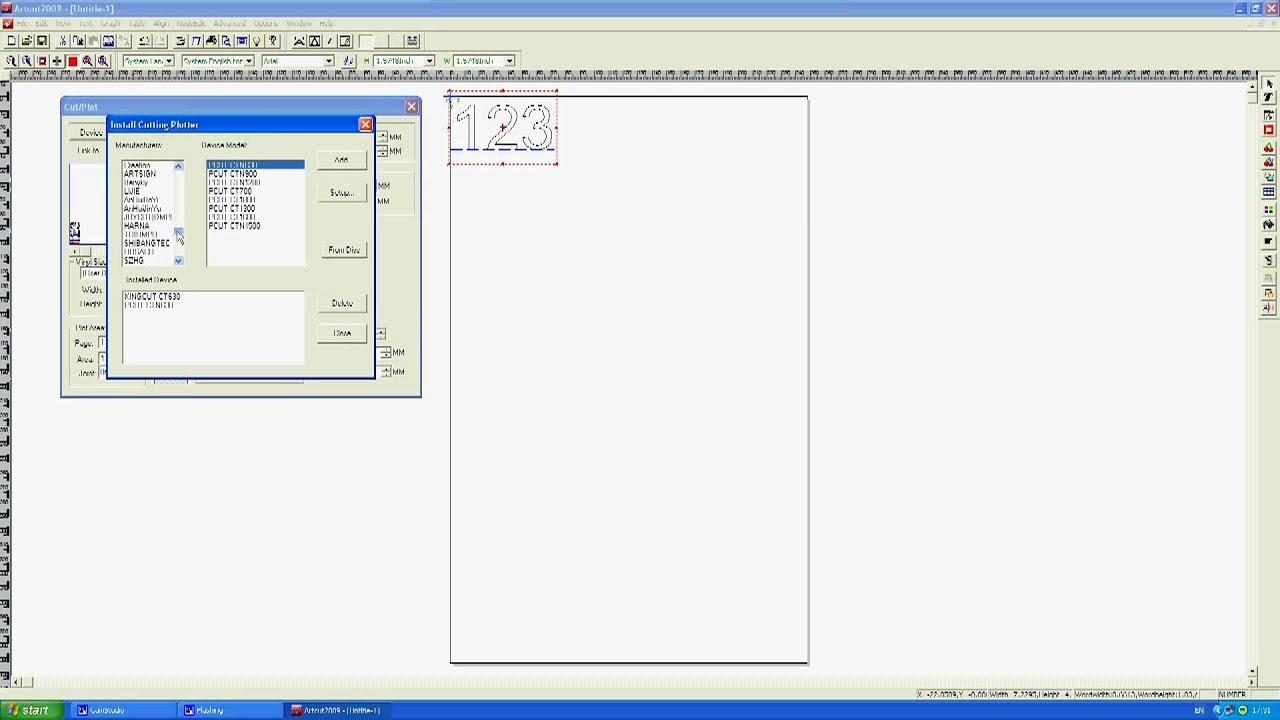Click the manufacturer list scroll-up arrow
This screenshot has height=720, width=1280.
coord(178,165)
